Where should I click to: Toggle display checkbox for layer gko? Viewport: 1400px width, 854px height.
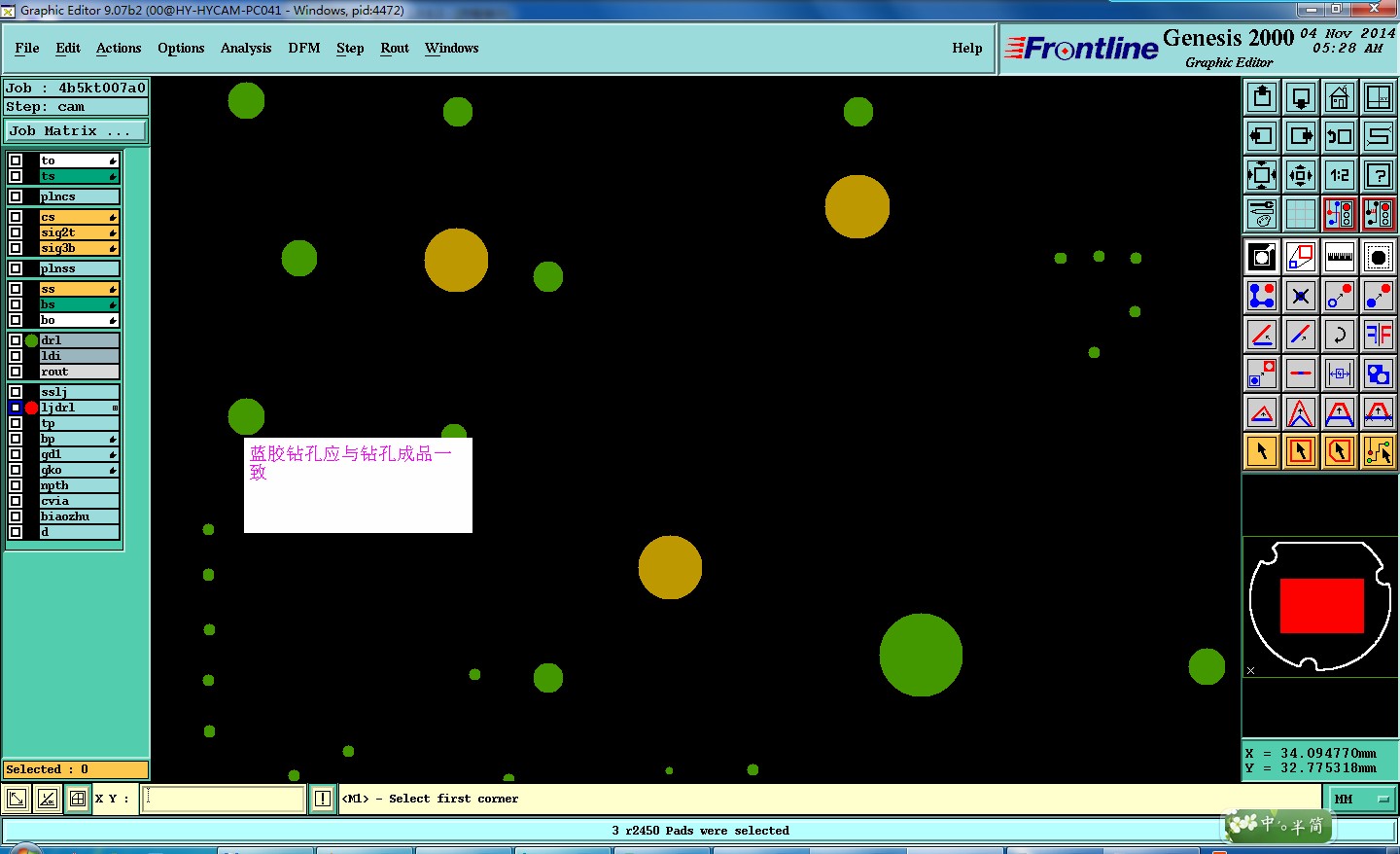coord(16,470)
